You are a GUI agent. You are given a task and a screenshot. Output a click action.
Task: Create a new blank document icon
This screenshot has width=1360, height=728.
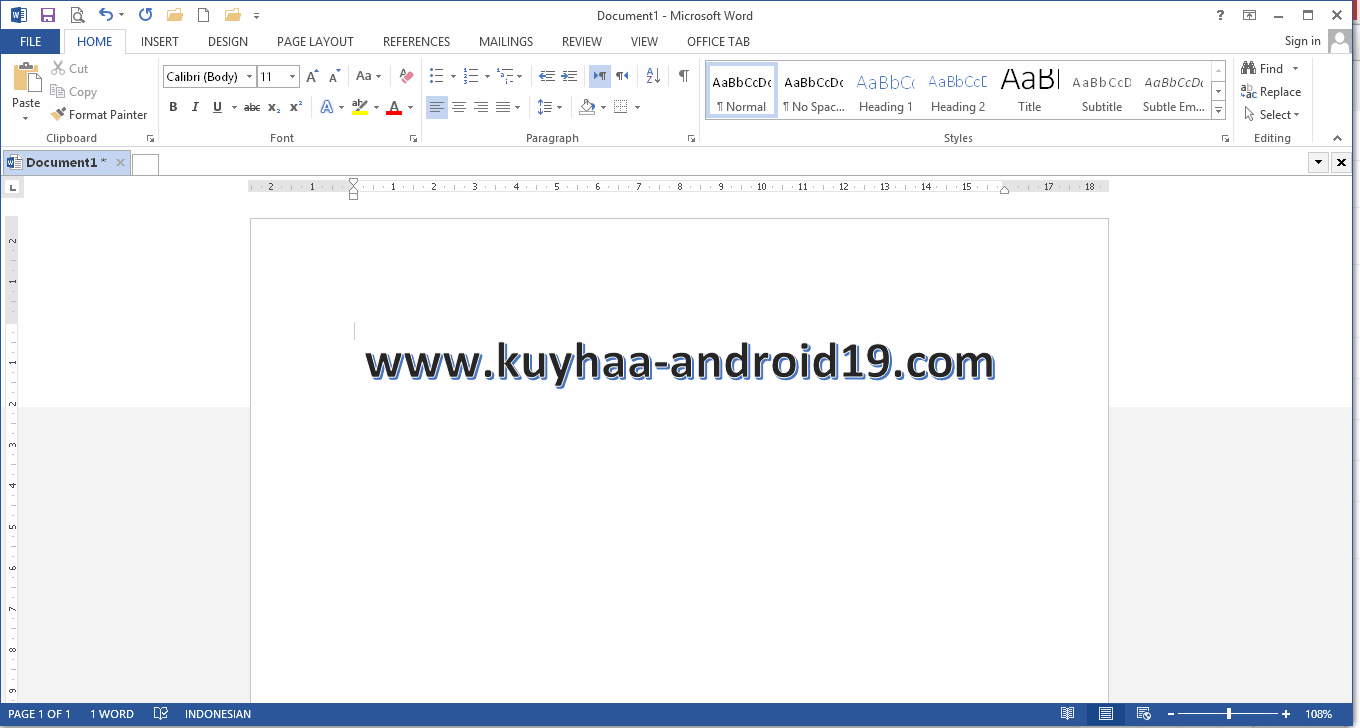tap(203, 15)
